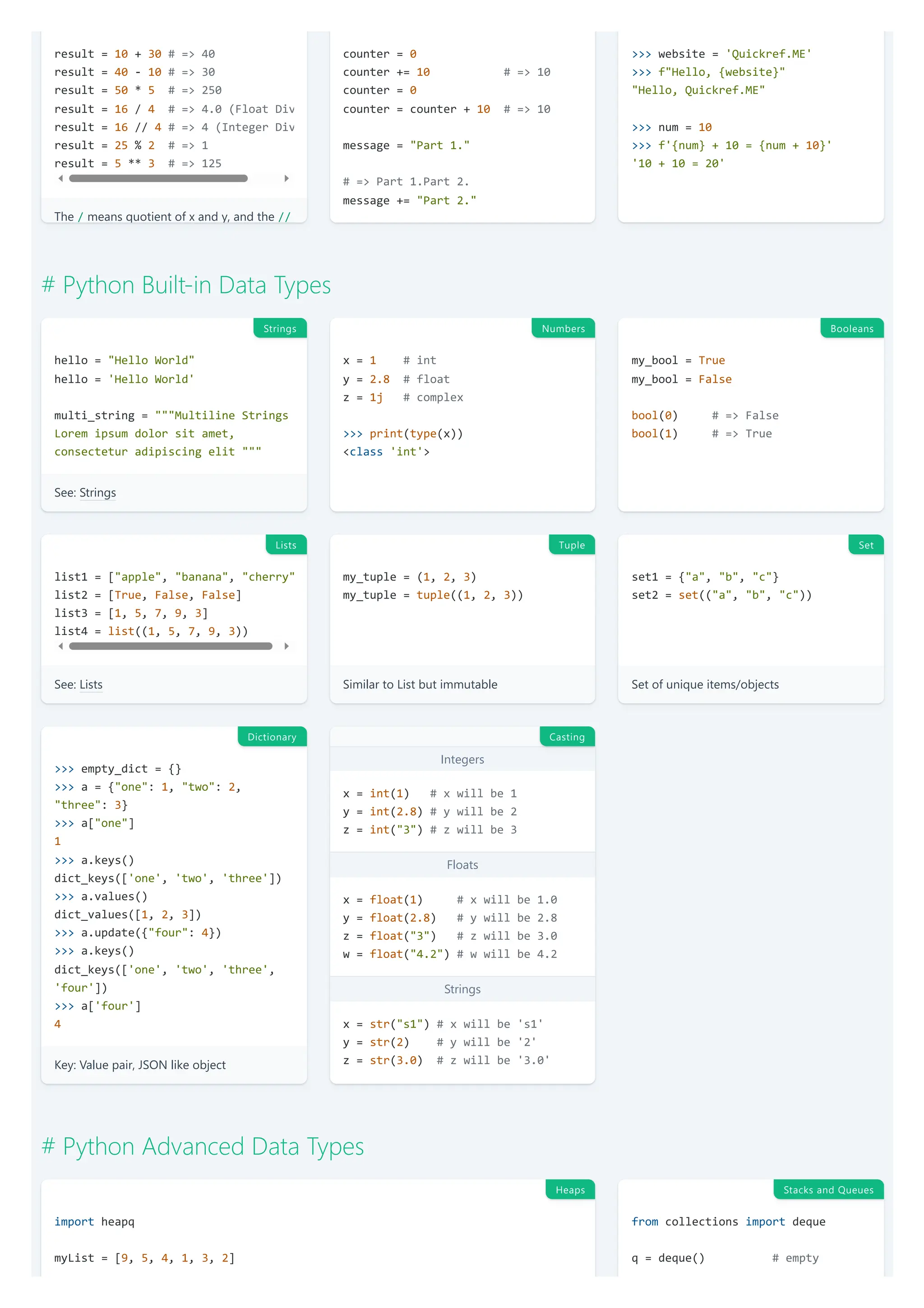
Task: Click the Lists horizontal scrollbar thumb
Action: pyautogui.click(x=170, y=646)
